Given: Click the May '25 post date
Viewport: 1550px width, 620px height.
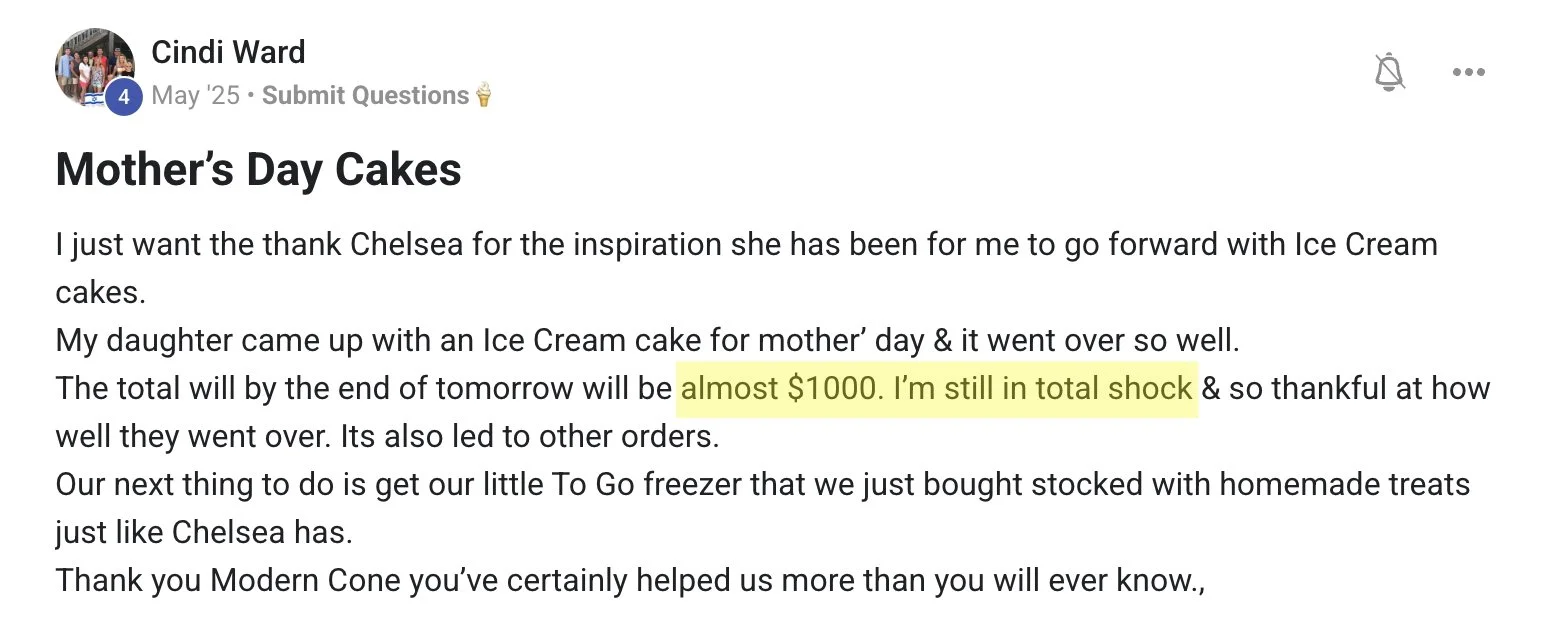Looking at the screenshot, I should tap(196, 96).
